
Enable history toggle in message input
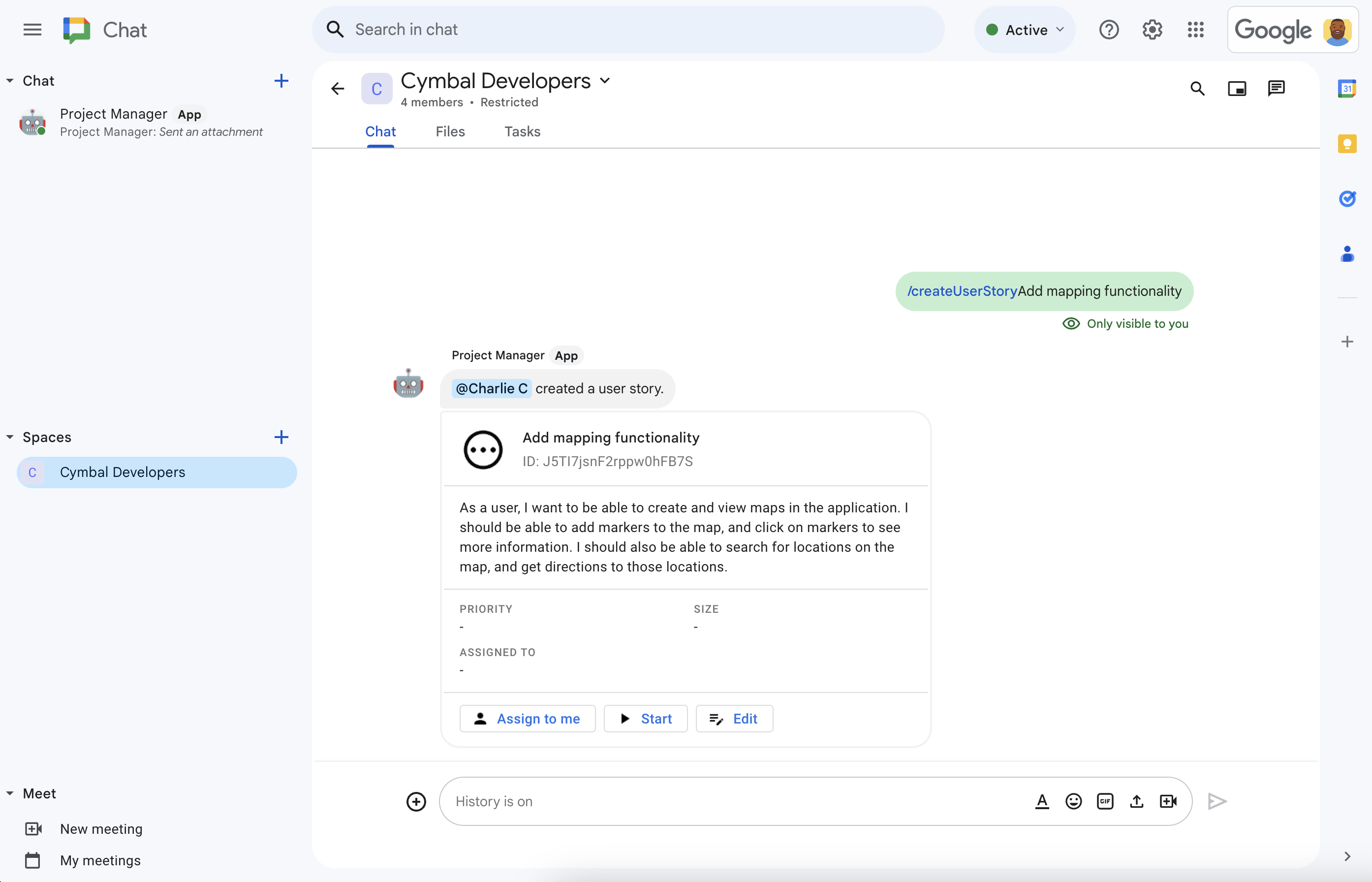click(494, 801)
